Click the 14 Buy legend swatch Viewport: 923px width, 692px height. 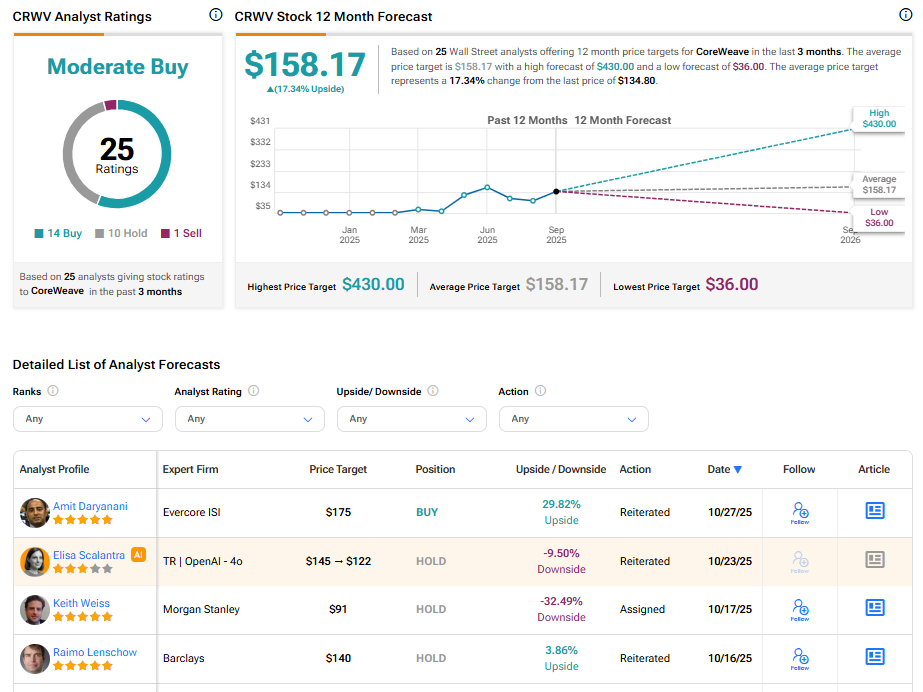[39, 234]
